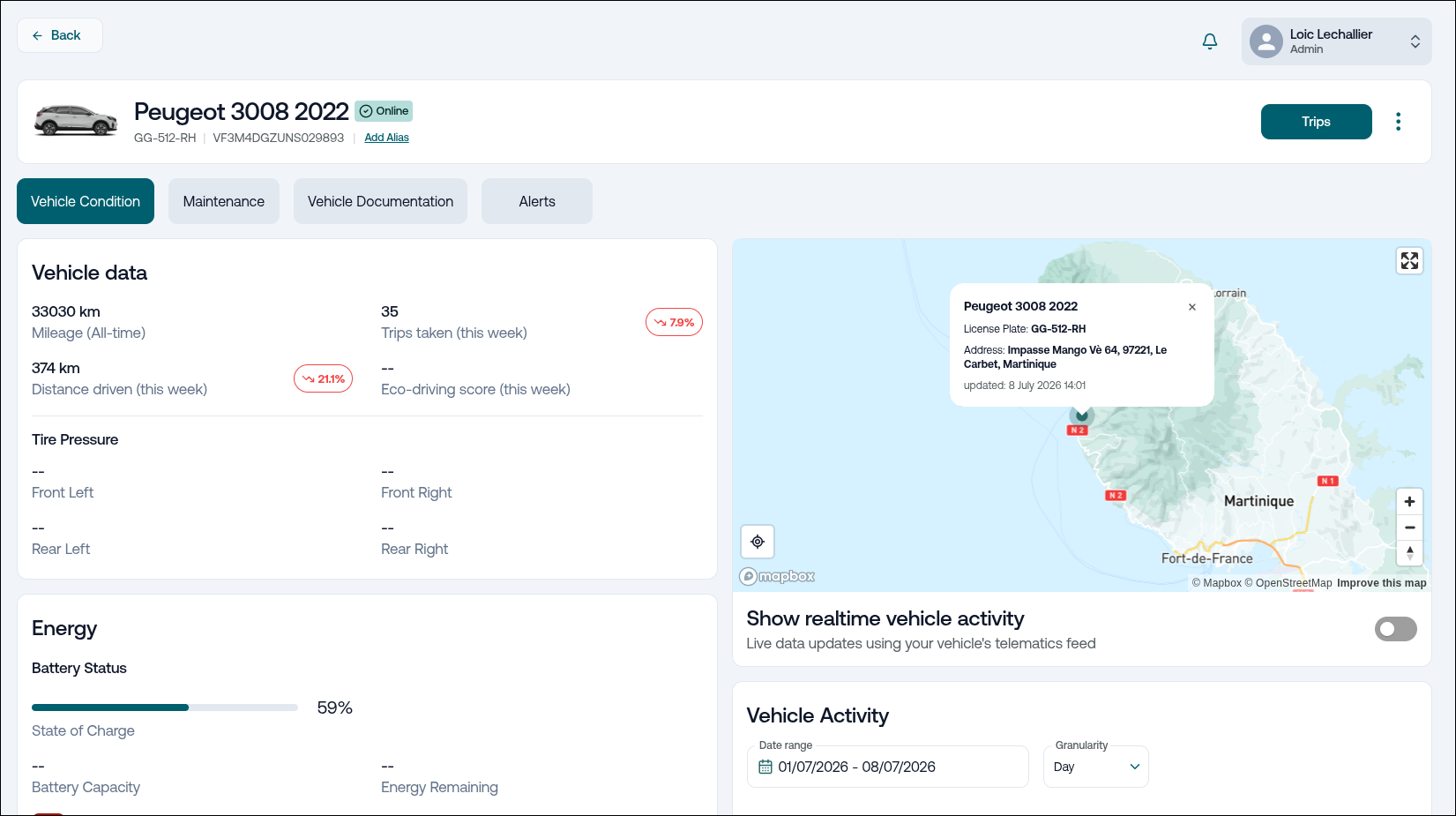Click the 33030 km mileage value
The image size is (1456, 816).
point(66,312)
